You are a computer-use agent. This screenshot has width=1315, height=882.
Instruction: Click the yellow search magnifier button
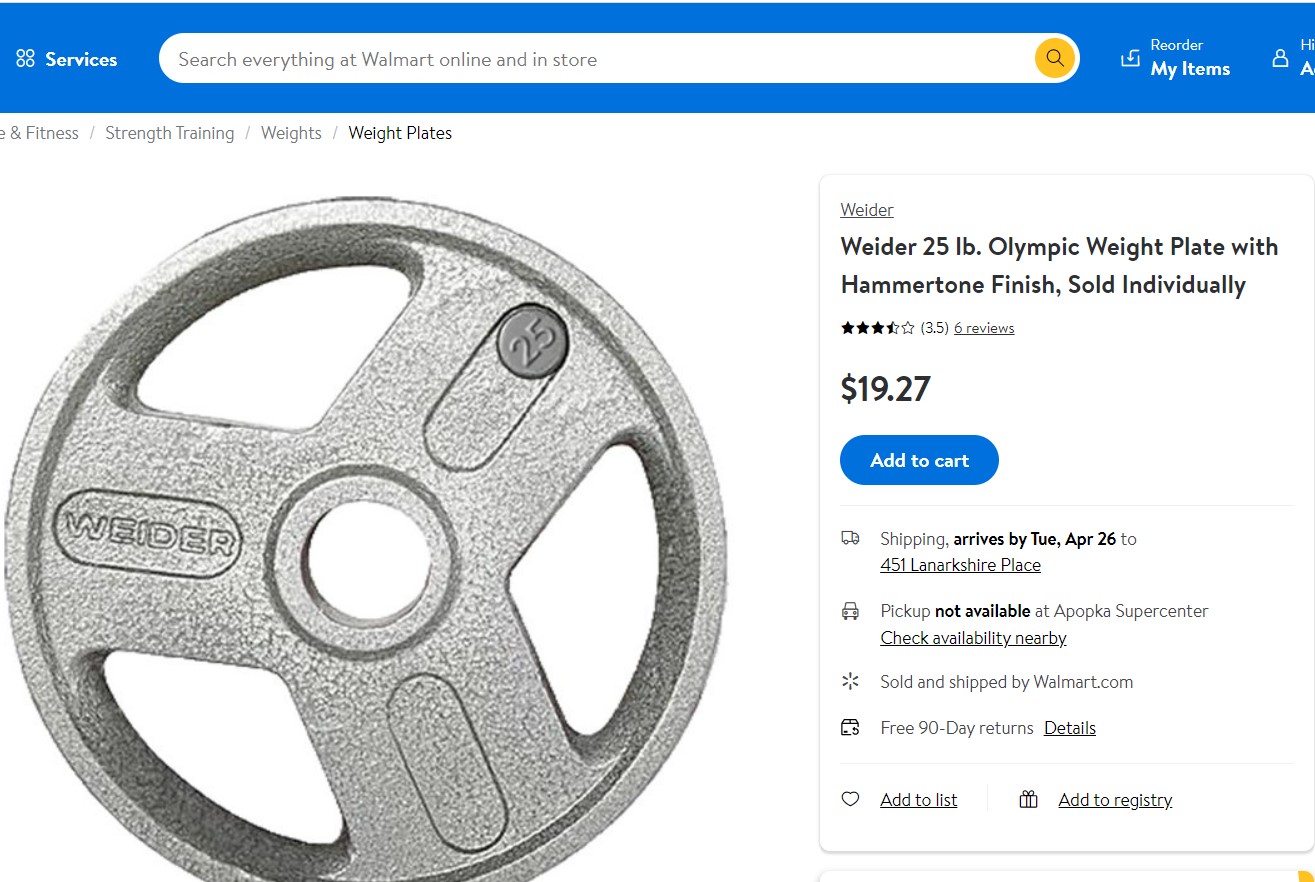pos(1054,58)
